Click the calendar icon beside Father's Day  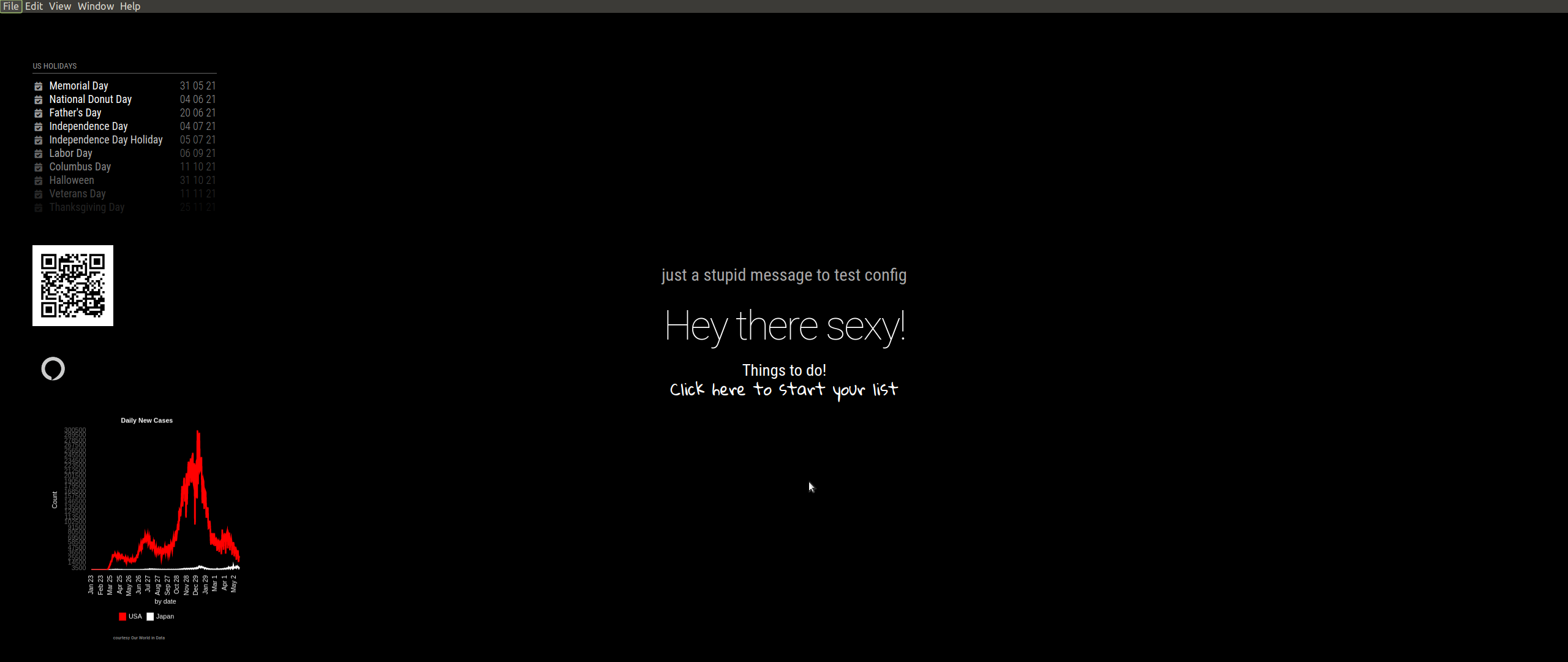[x=39, y=113]
